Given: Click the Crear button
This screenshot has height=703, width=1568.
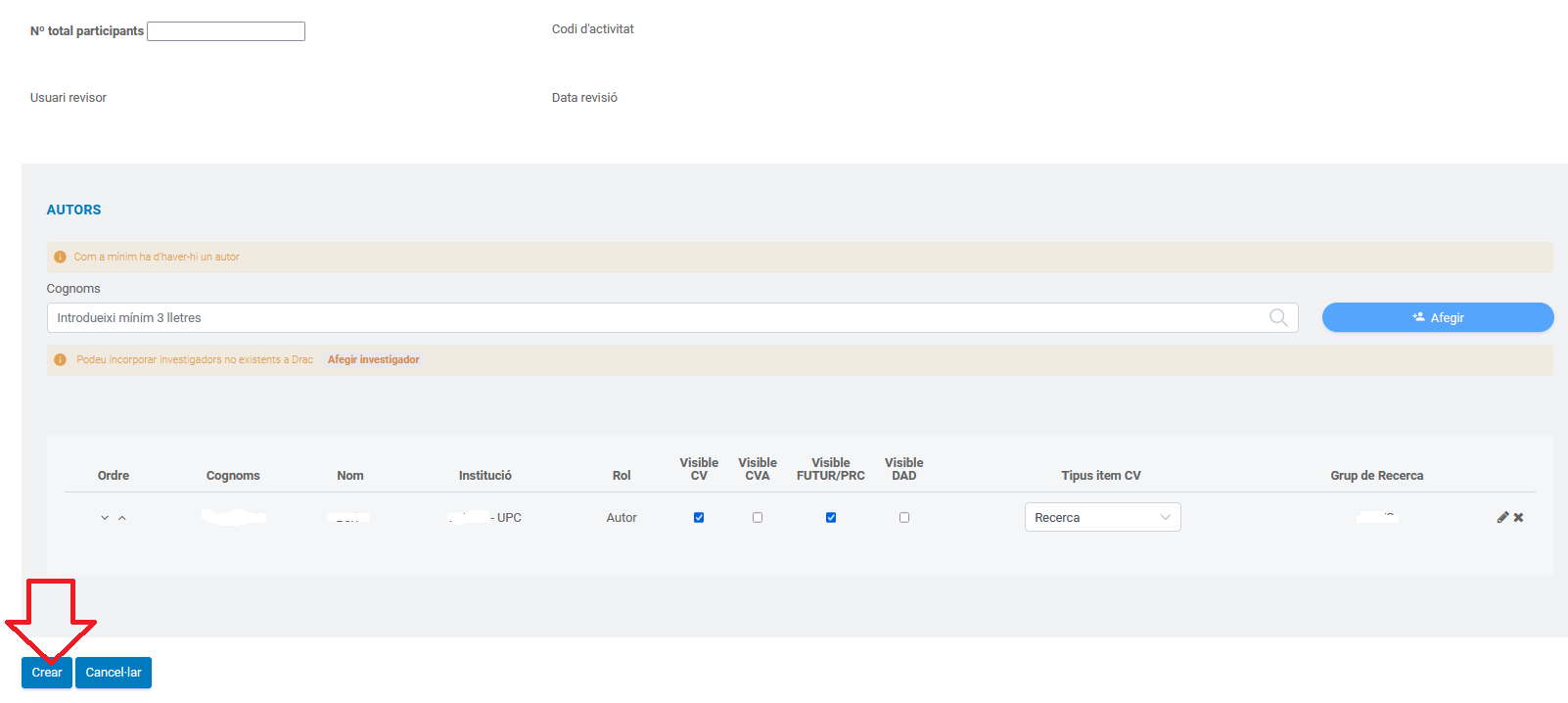Looking at the screenshot, I should pos(47,673).
